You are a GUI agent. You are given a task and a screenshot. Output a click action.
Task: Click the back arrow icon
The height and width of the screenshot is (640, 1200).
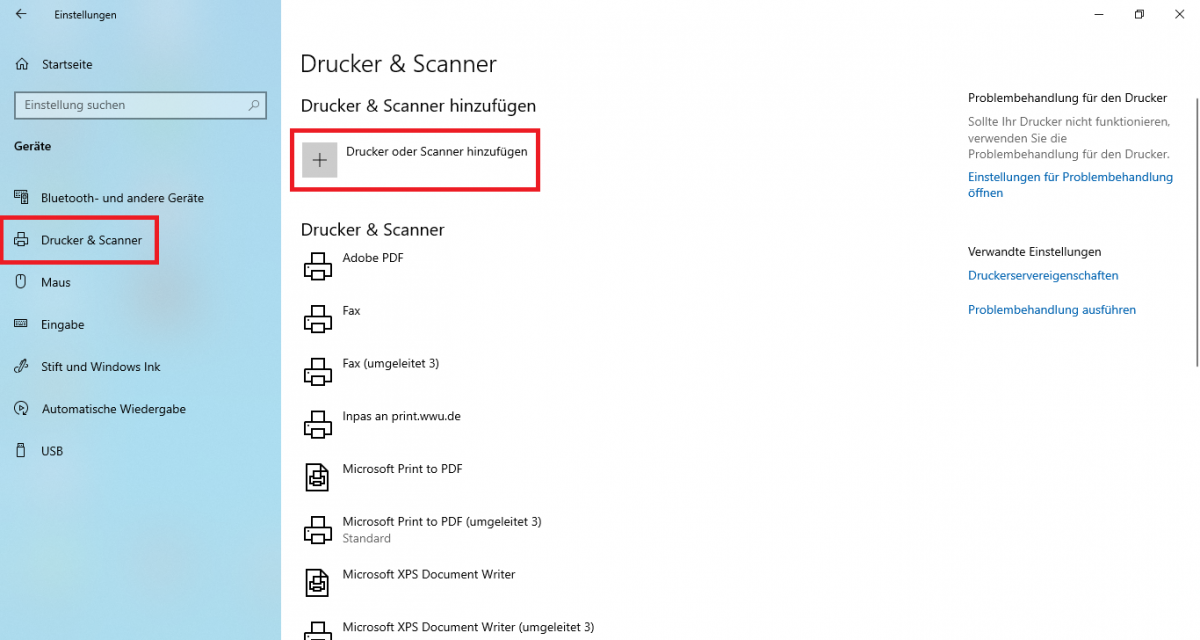coord(21,14)
